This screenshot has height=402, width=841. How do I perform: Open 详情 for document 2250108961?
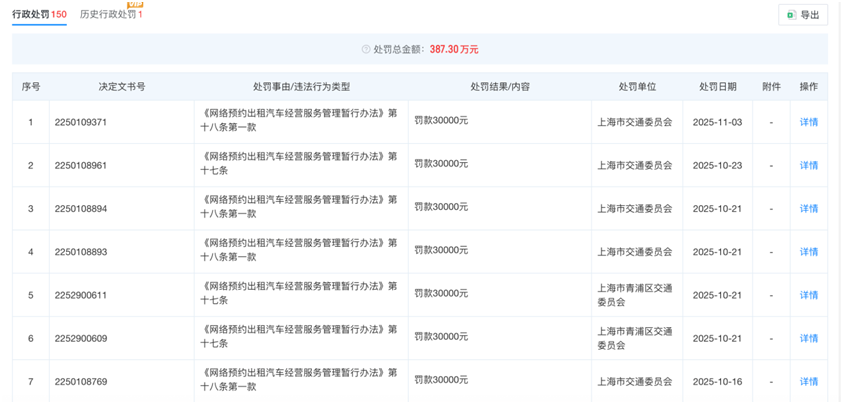[x=809, y=165]
